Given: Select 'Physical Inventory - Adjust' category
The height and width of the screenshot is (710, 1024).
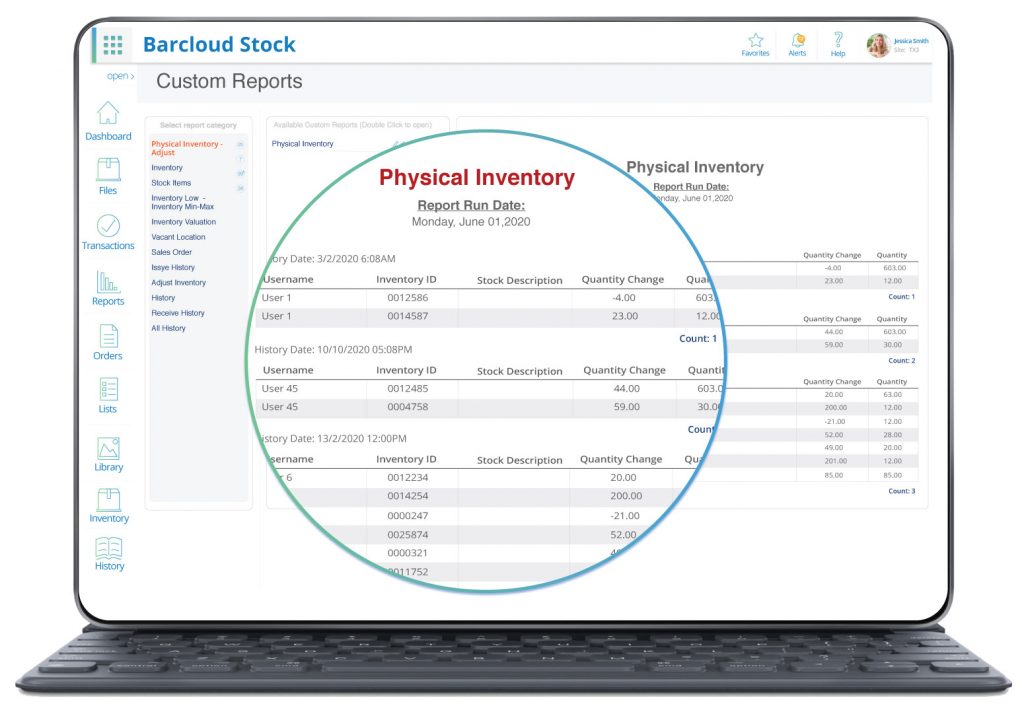Looking at the screenshot, I should coord(187,148).
